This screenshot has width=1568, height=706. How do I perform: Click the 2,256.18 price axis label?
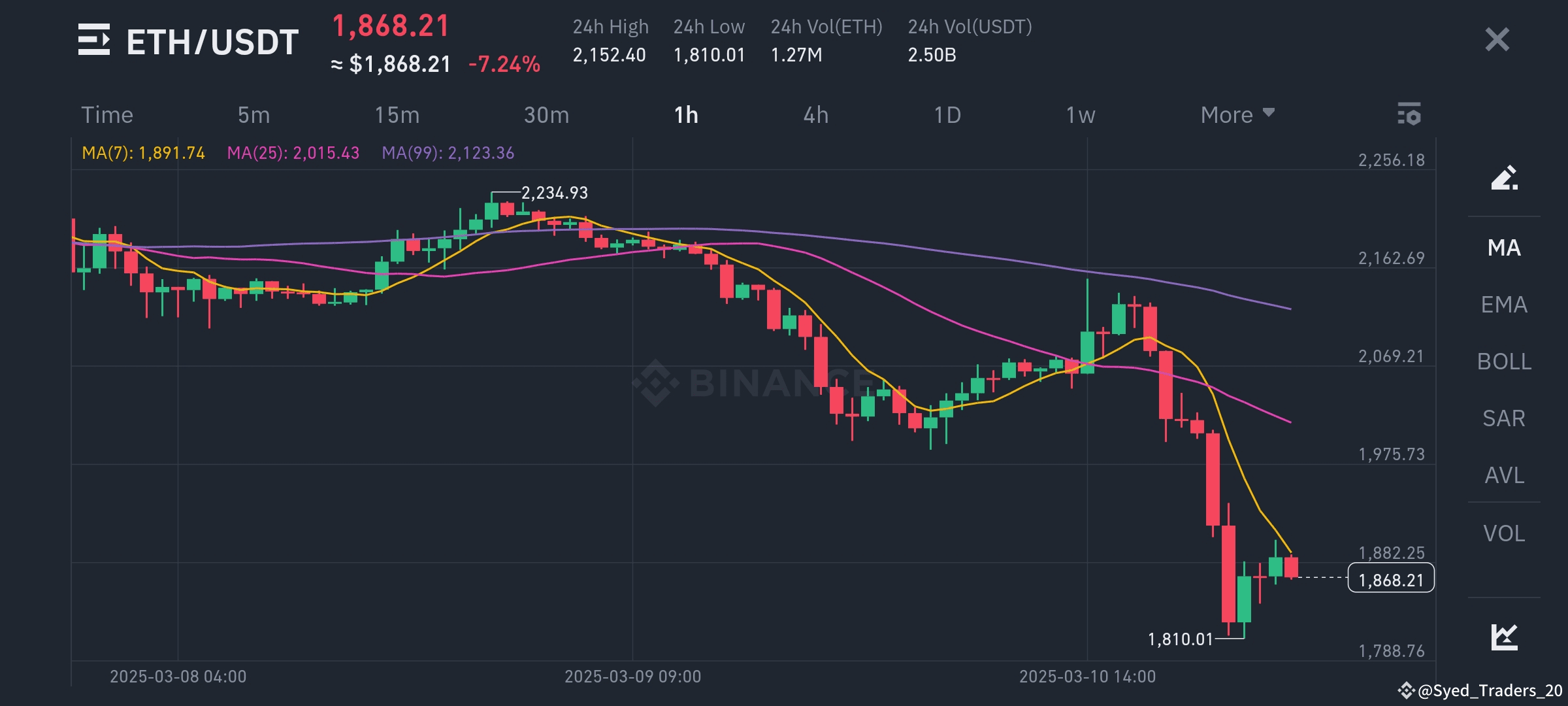click(1391, 160)
